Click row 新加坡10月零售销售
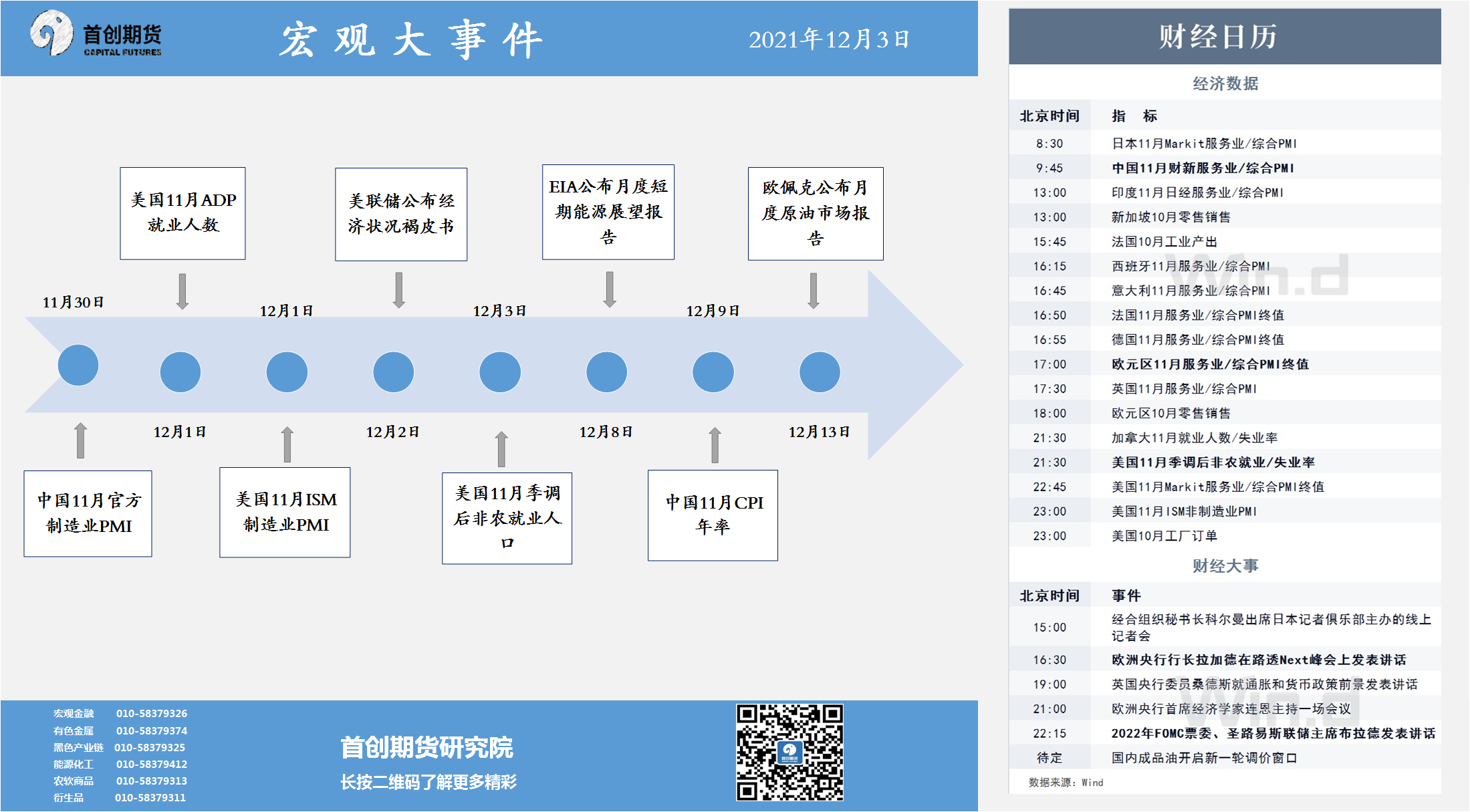The height and width of the screenshot is (812, 1470). click(1225, 217)
